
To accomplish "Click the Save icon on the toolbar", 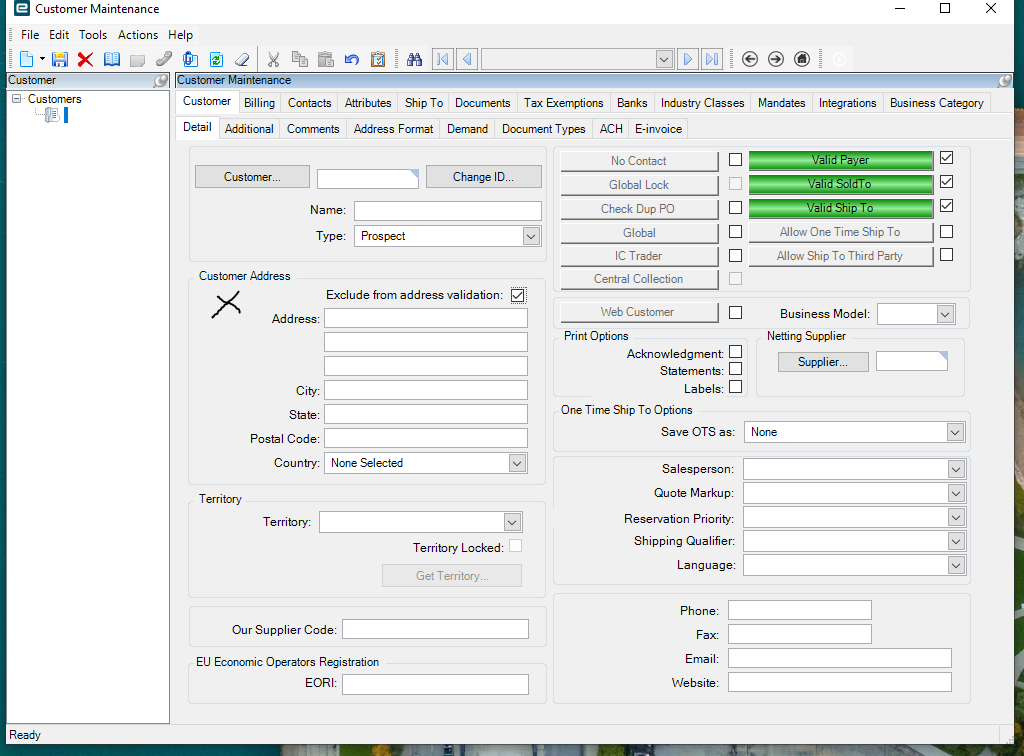I will click(x=59, y=59).
